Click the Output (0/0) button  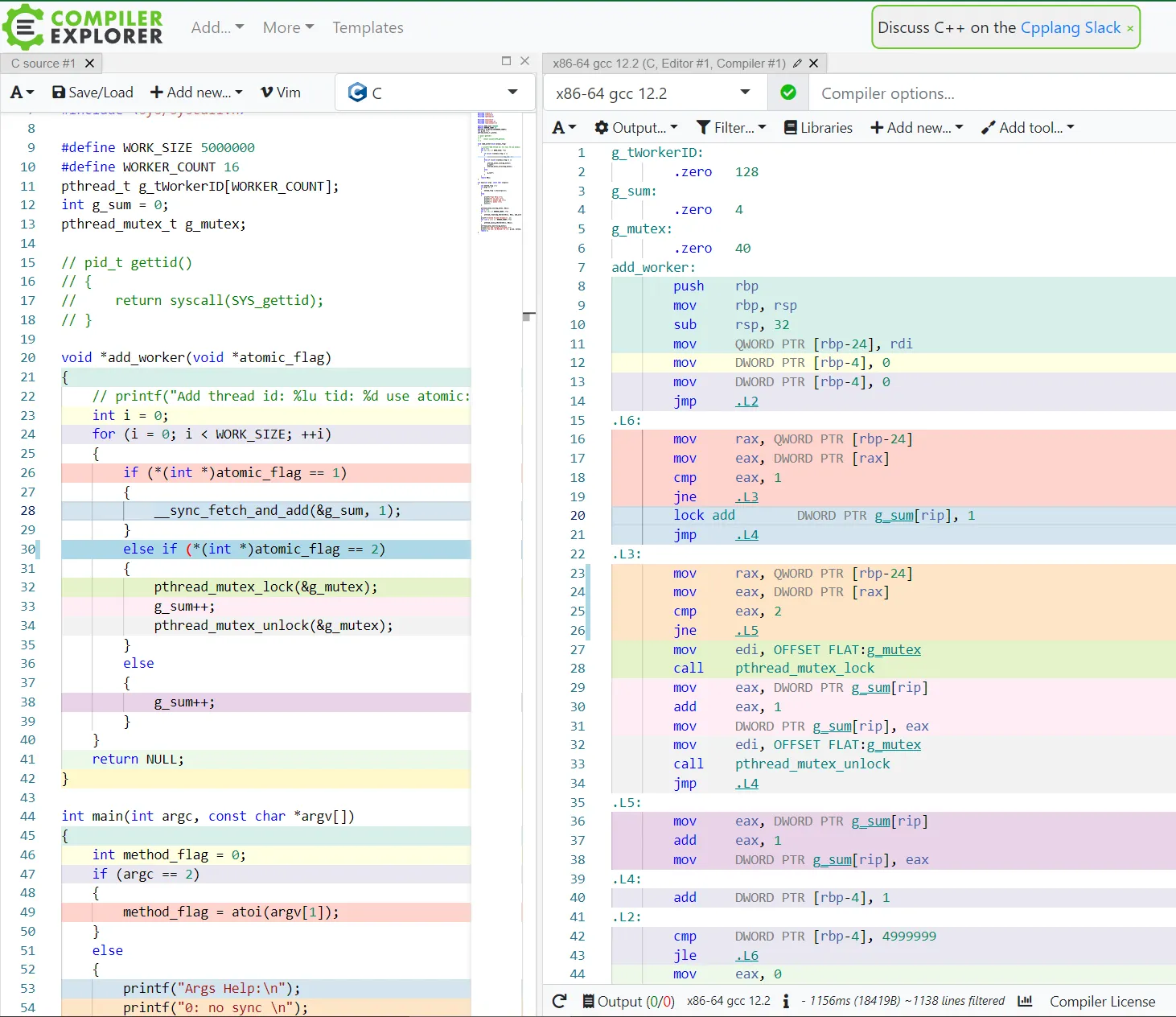pyautogui.click(x=628, y=1001)
